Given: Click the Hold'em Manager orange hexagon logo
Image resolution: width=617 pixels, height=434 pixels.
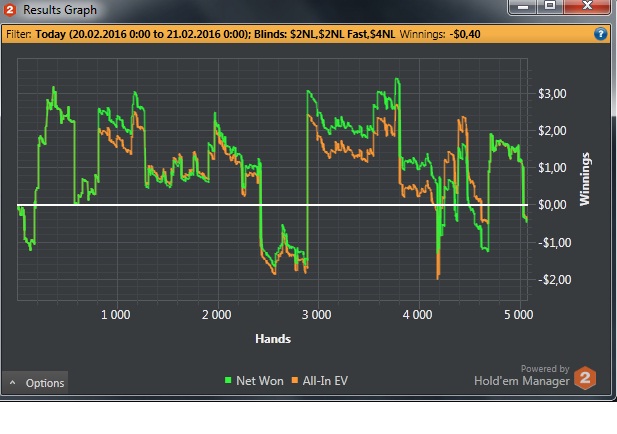Looking at the screenshot, I should tap(585, 378).
